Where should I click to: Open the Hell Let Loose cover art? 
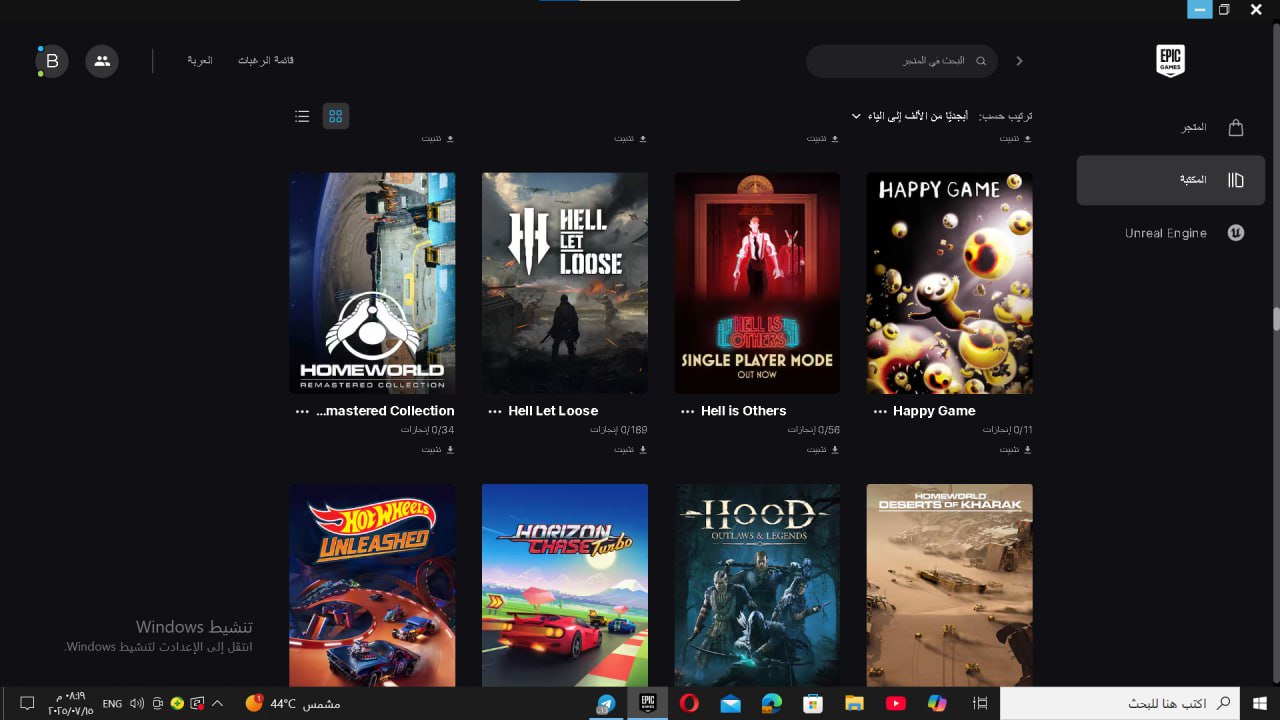565,283
